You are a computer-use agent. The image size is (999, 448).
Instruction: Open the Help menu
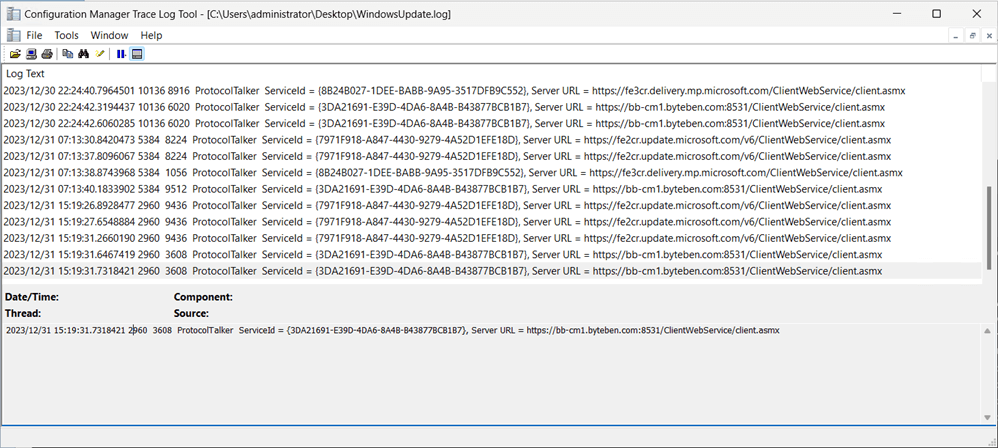coord(152,36)
